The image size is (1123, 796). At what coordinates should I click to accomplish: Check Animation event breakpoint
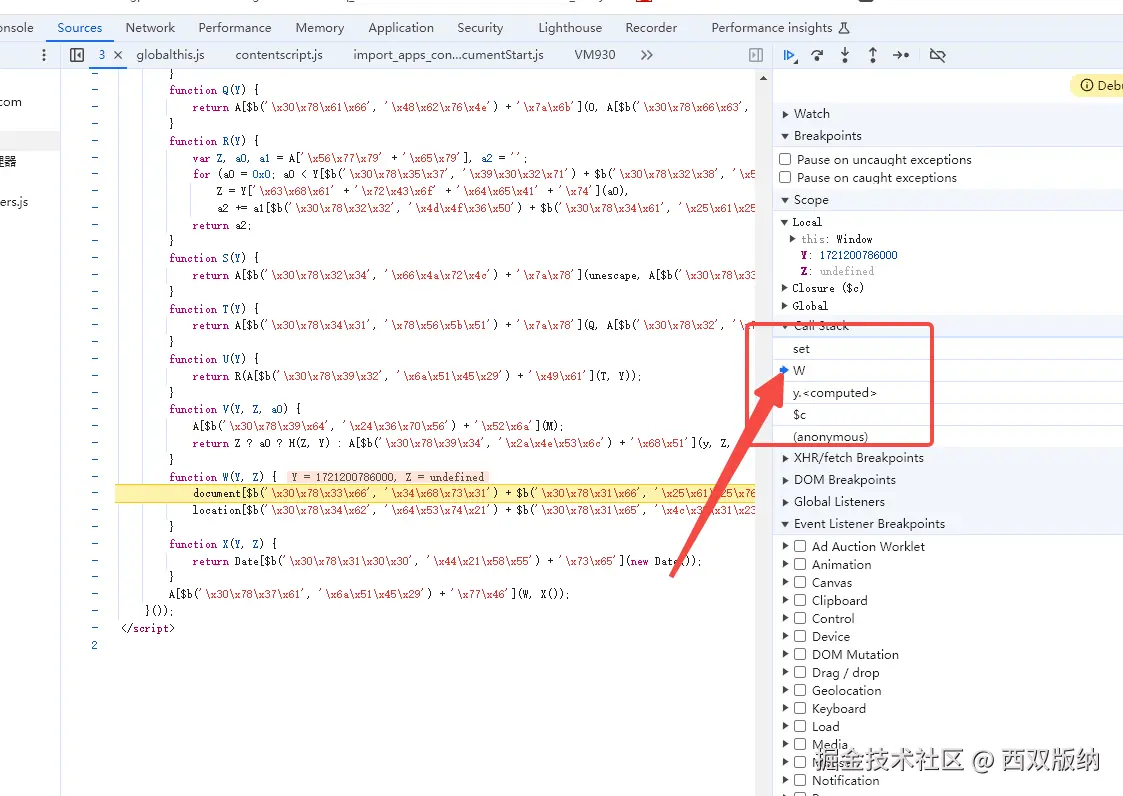[x=800, y=564]
